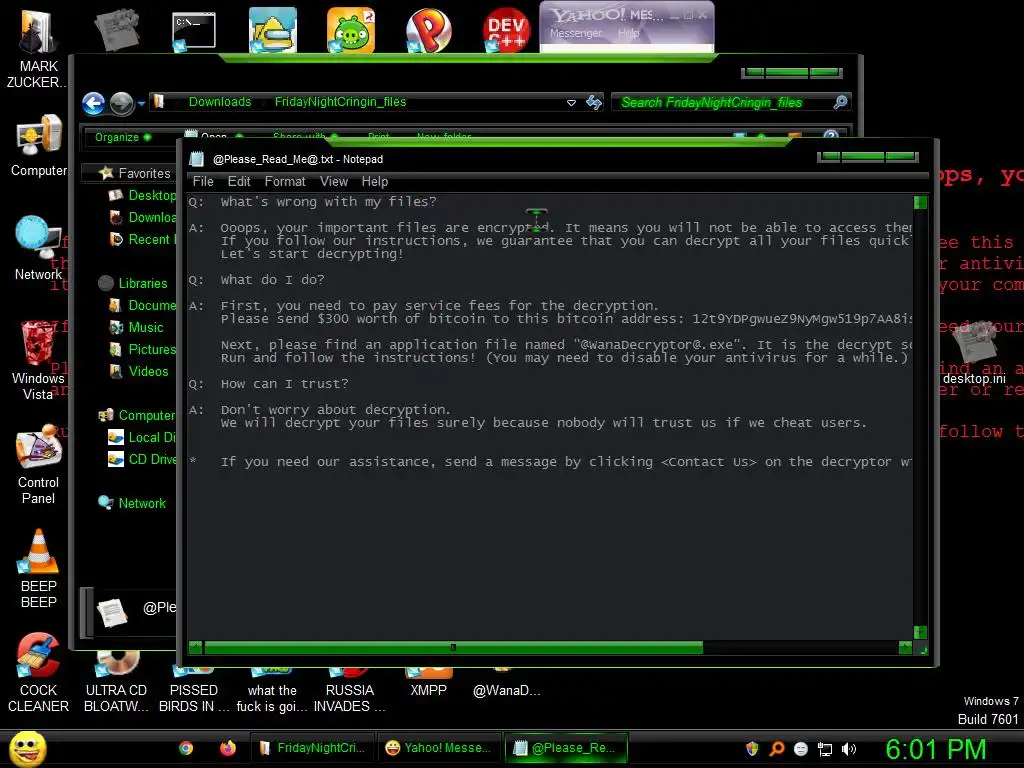This screenshot has width=1024, height=768.
Task: Select Videos library in navigation pane
Action: pos(140,372)
